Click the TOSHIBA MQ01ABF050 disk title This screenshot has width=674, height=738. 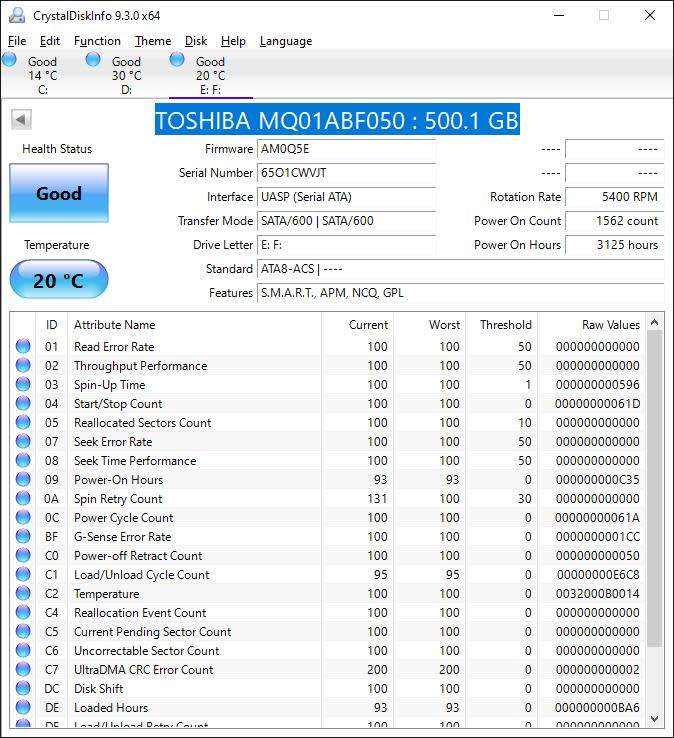[x=337, y=120]
